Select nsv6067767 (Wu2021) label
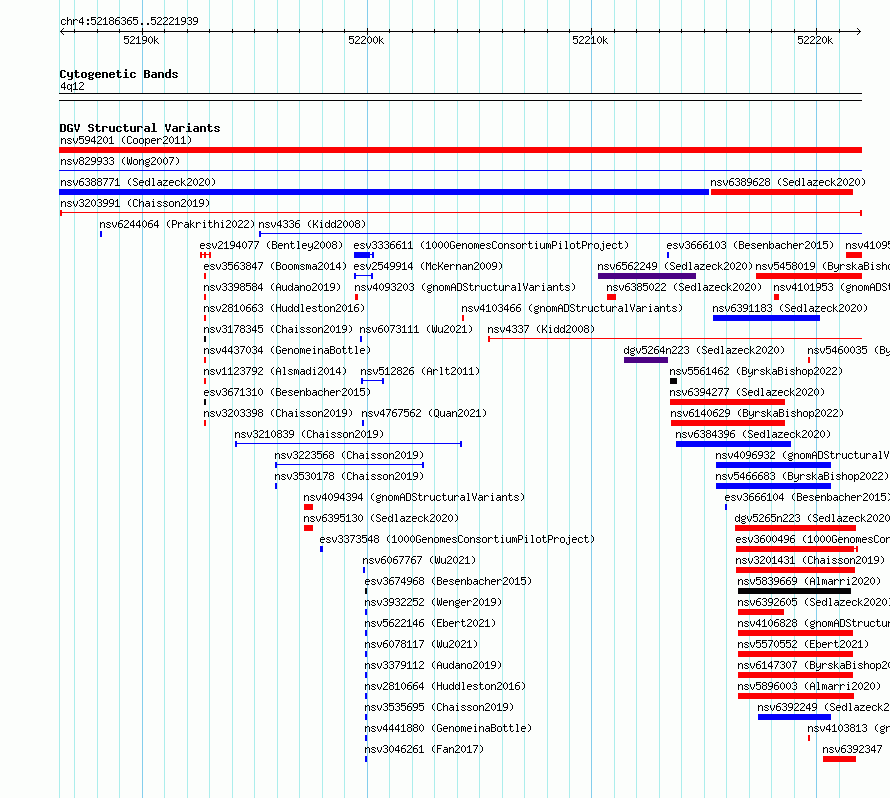The width and height of the screenshot is (890, 798). [419, 560]
